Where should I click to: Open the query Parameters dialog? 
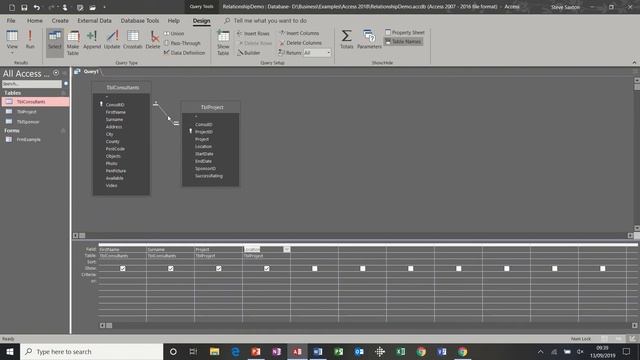(x=369, y=39)
